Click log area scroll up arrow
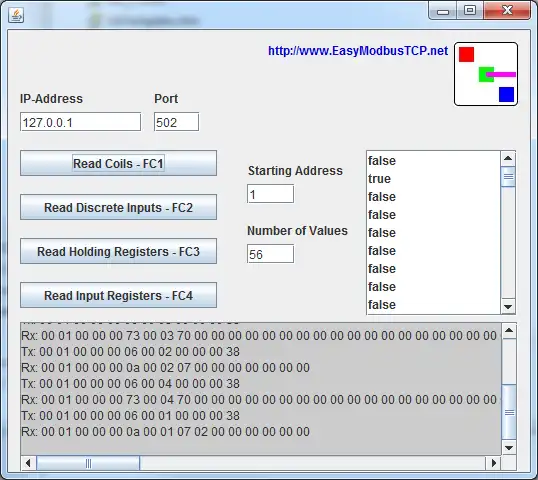This screenshot has width=538, height=480. (x=509, y=331)
